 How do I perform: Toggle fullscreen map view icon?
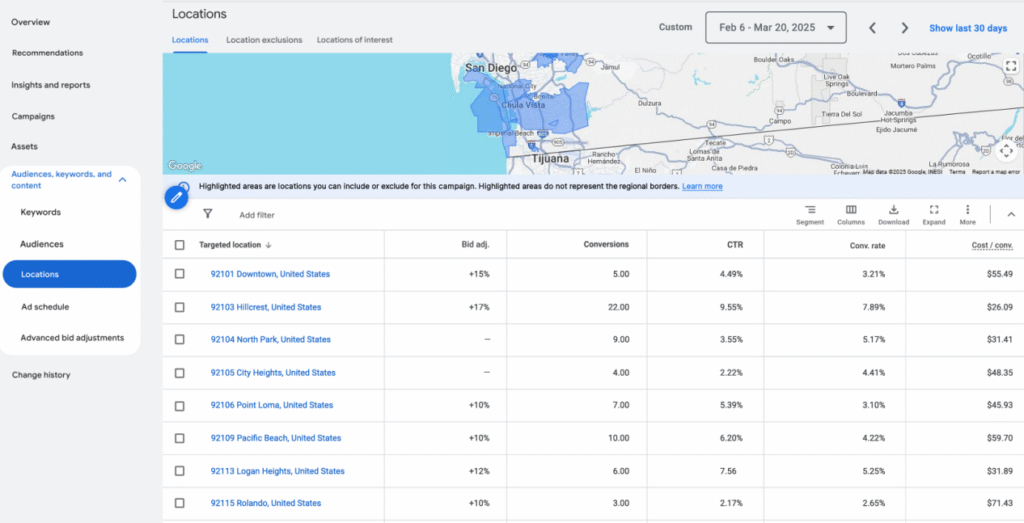point(1010,66)
